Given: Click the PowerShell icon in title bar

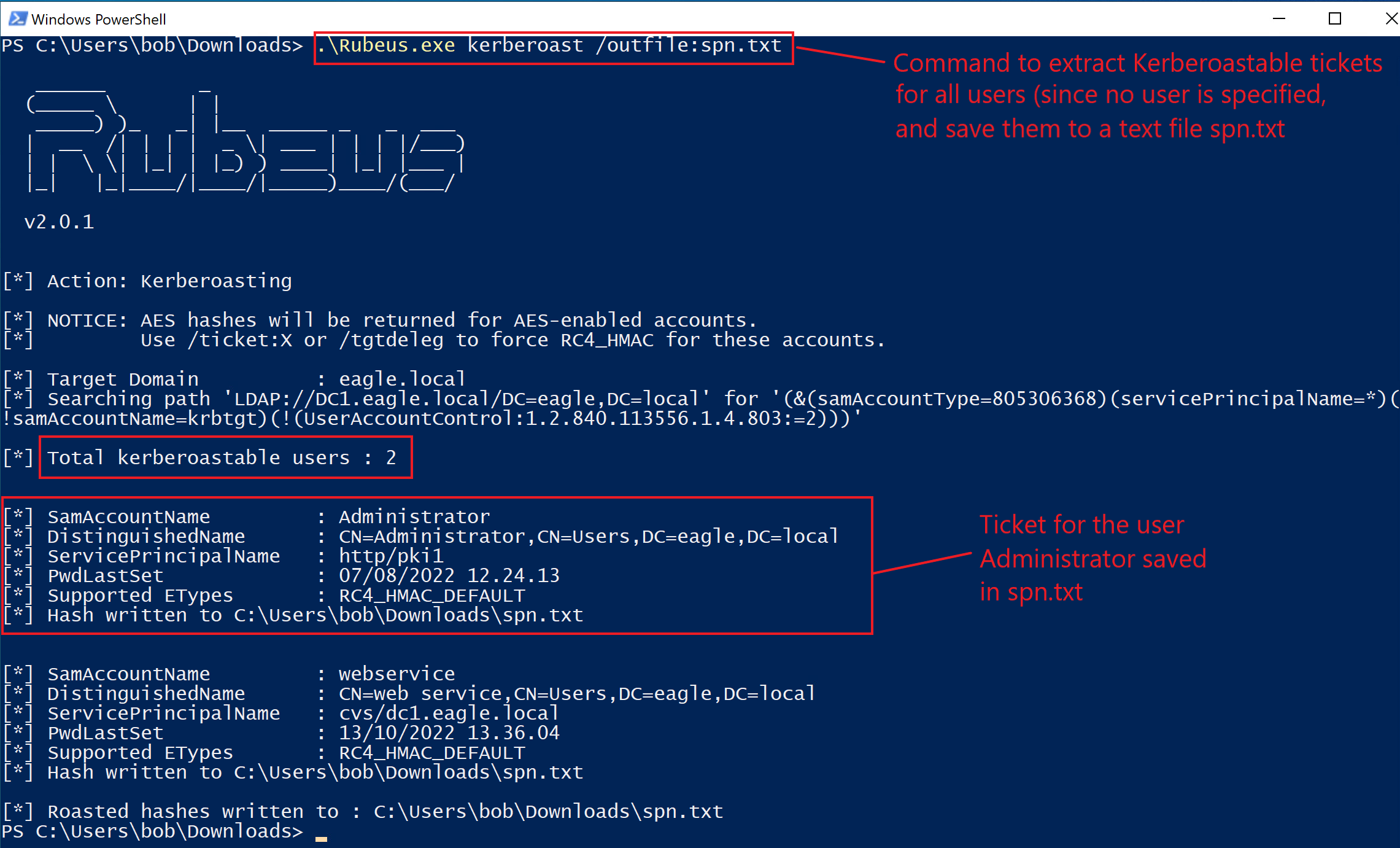Looking at the screenshot, I should pyautogui.click(x=17, y=18).
